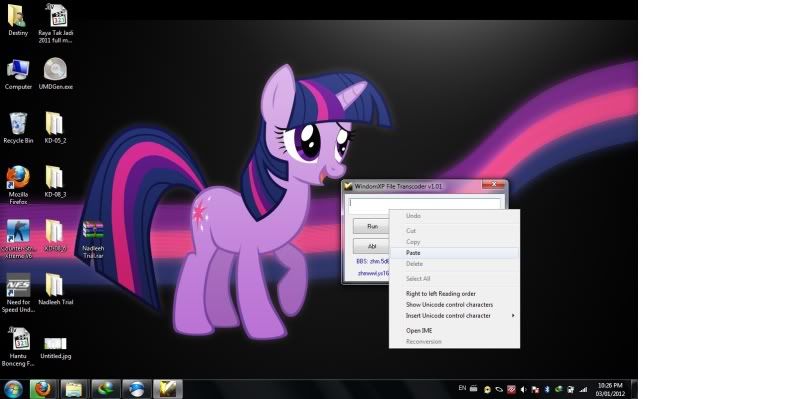Screen dimensions: 798x399
Task: Open the zhww email link in File Transcoder
Action: click(374, 273)
